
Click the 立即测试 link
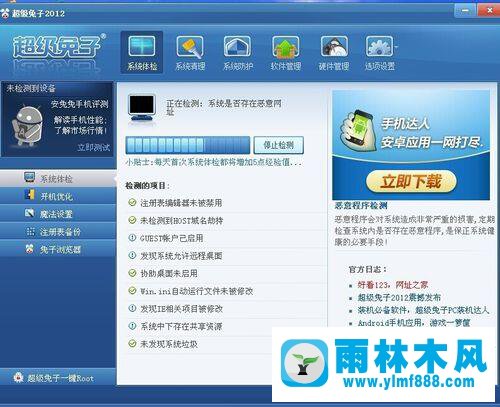(94, 147)
